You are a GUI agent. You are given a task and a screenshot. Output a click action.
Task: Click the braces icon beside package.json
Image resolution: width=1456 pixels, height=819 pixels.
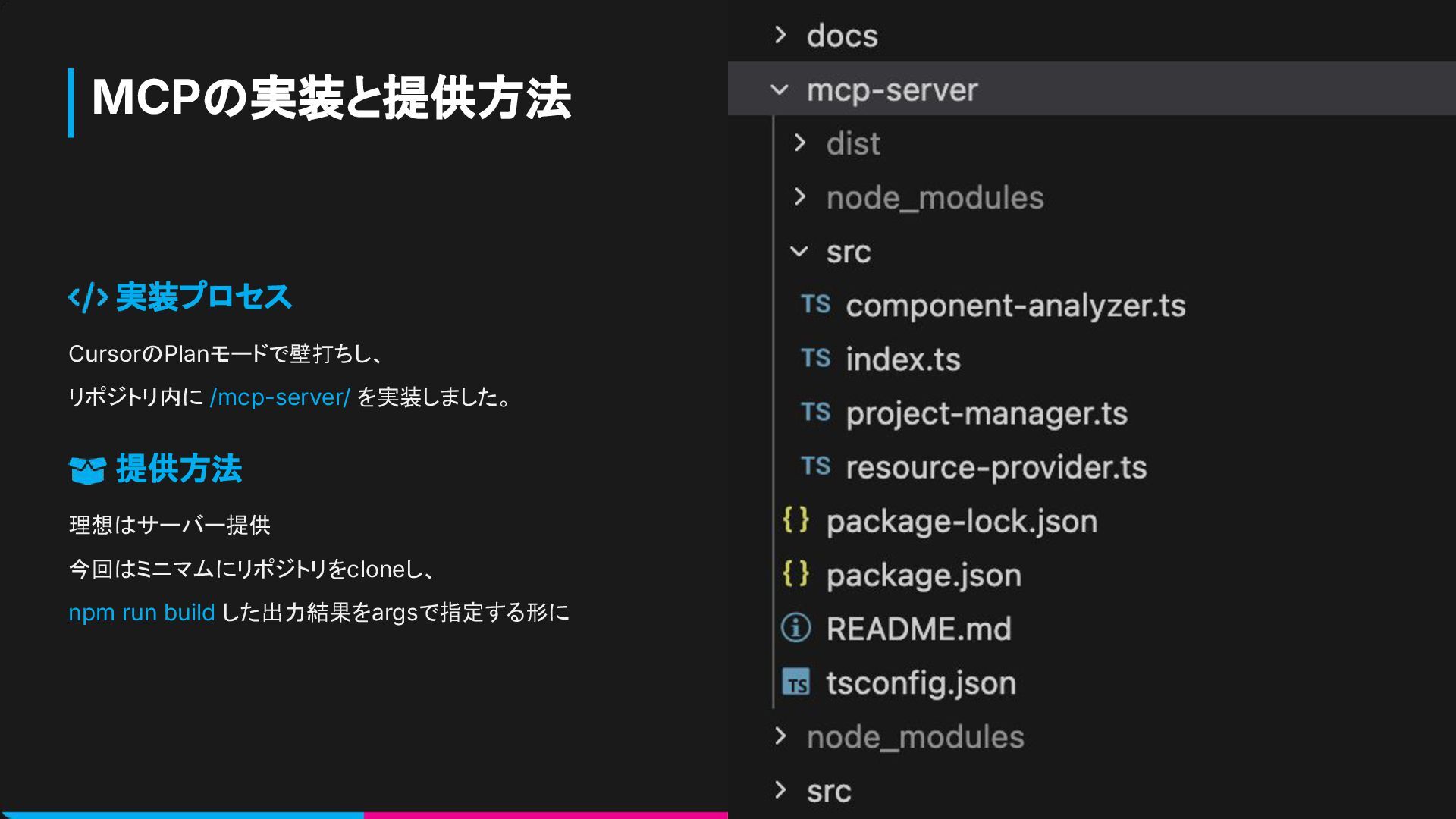tap(795, 574)
